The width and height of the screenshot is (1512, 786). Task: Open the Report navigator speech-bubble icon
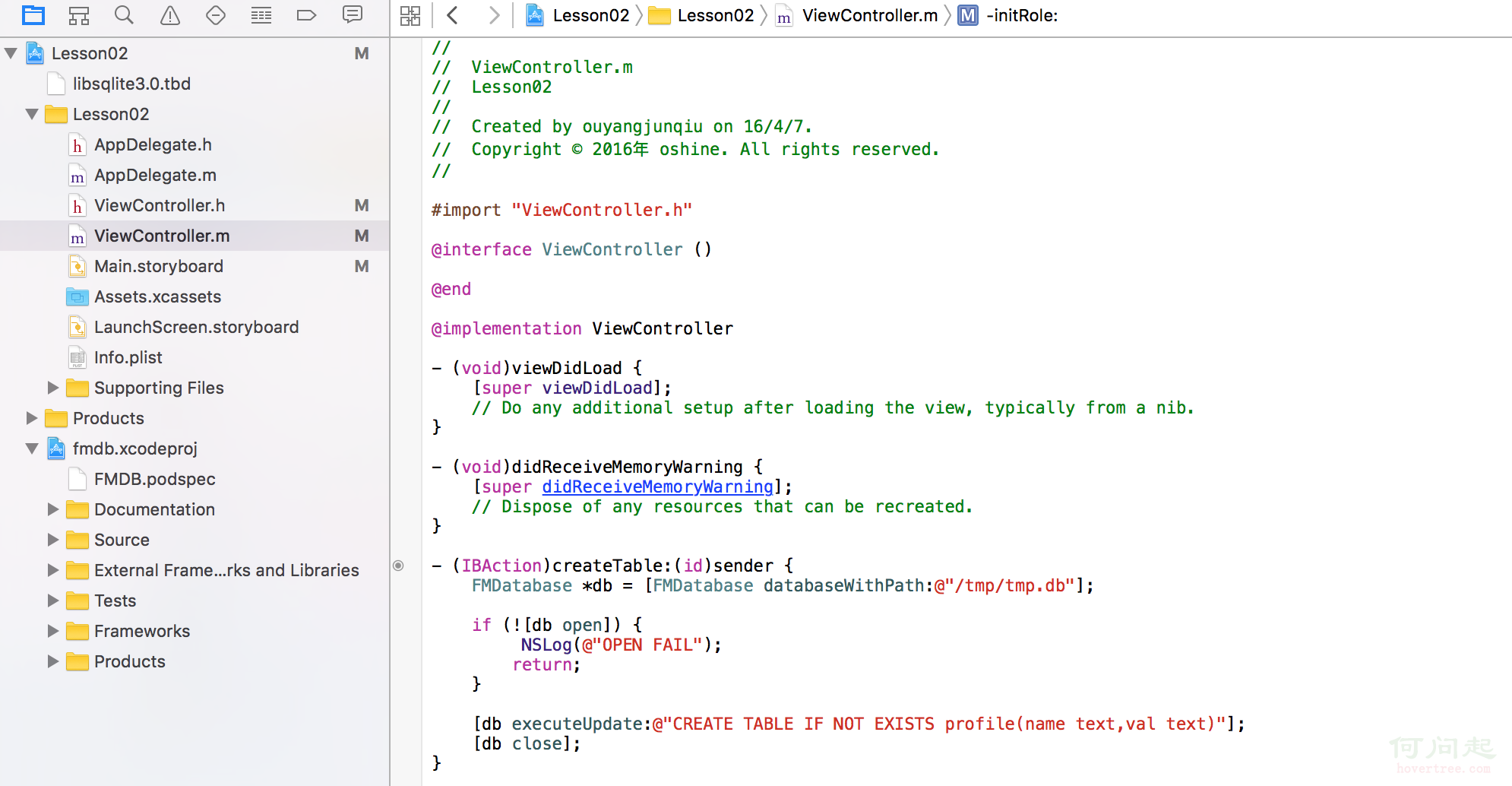pyautogui.click(x=353, y=15)
